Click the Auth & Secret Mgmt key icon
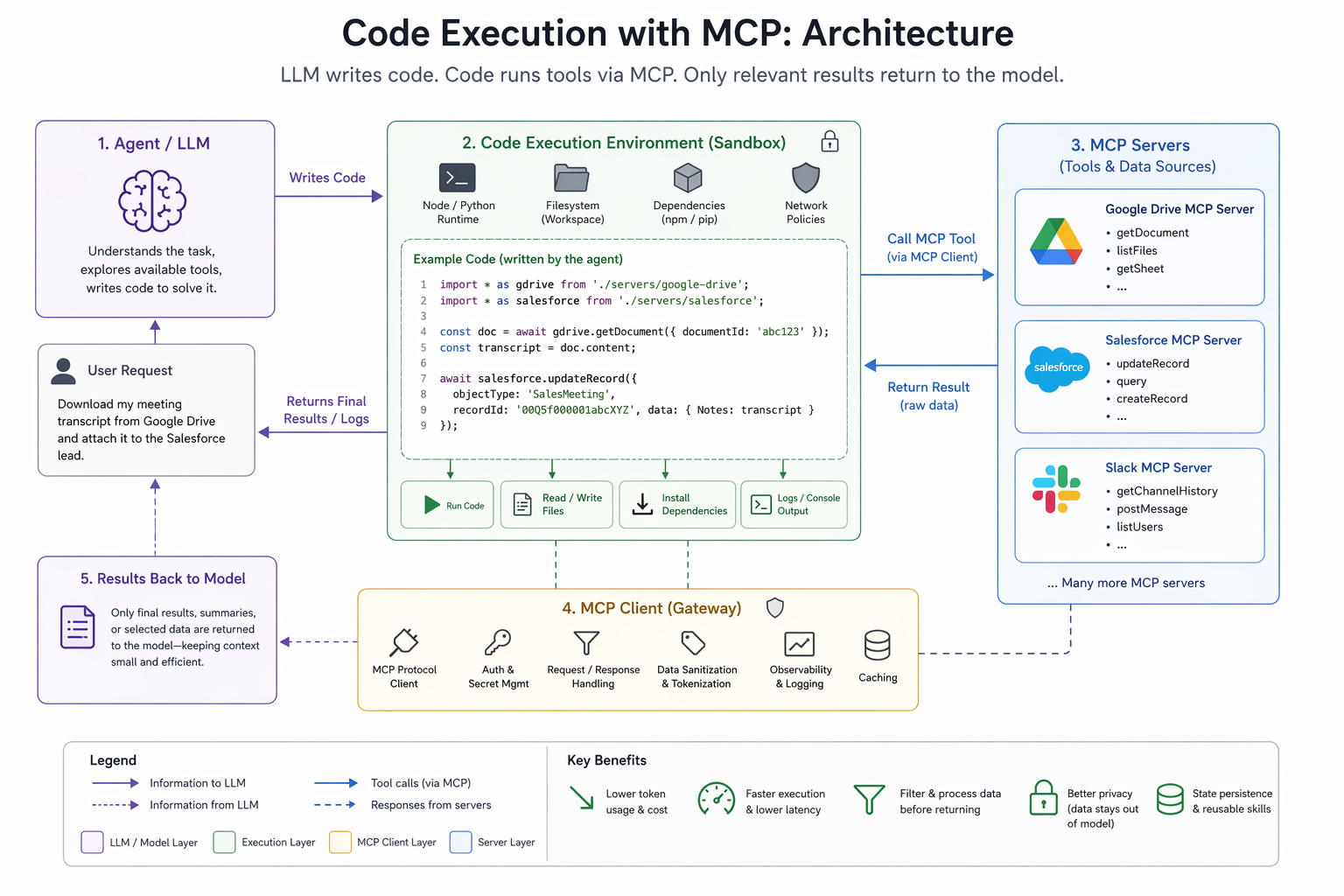Viewport: 1344px width, 896px height. click(498, 642)
